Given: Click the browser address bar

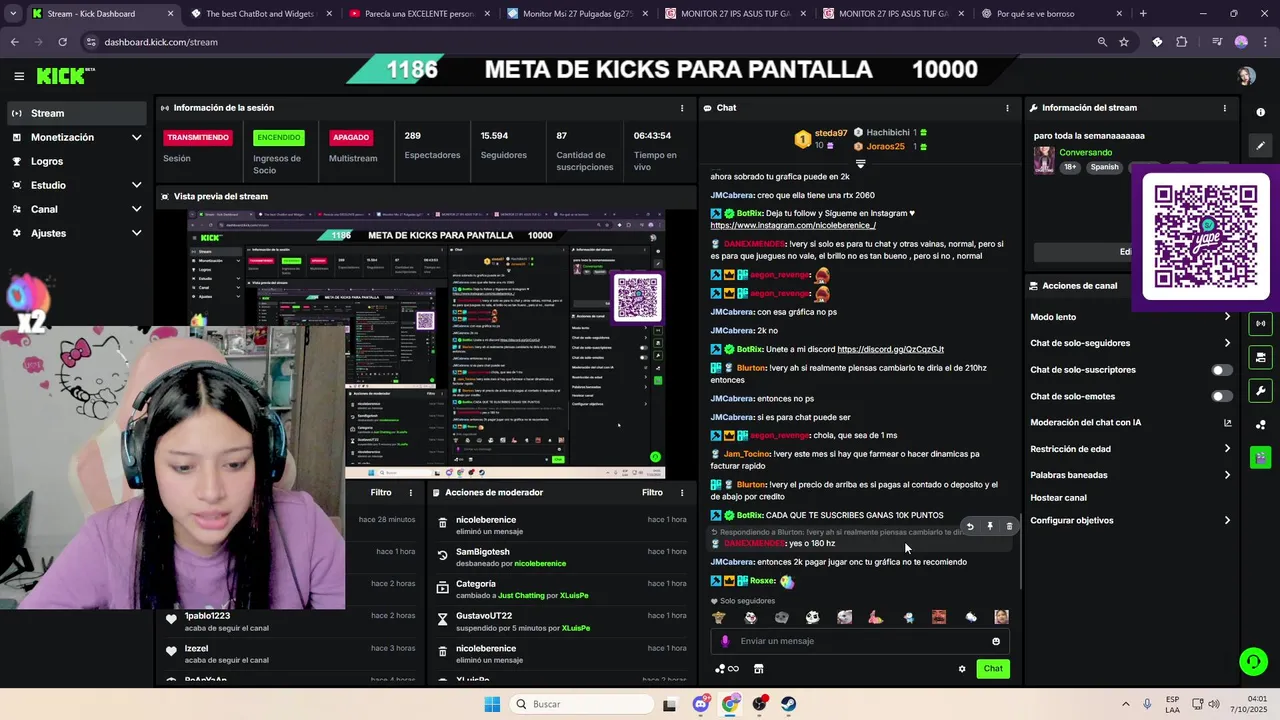Looking at the screenshot, I should click(x=590, y=42).
